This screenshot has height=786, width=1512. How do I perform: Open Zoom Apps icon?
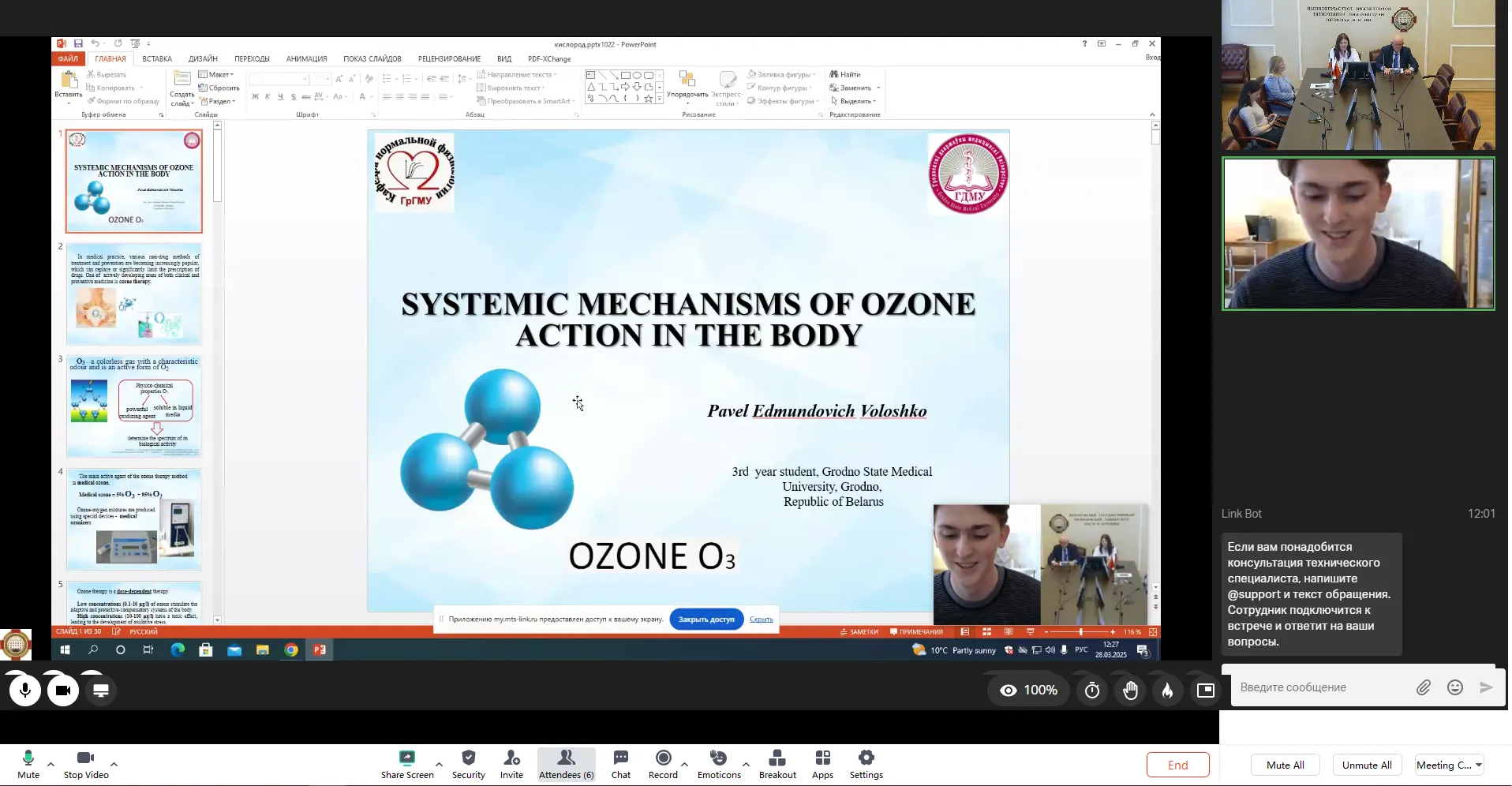pyautogui.click(x=822, y=764)
